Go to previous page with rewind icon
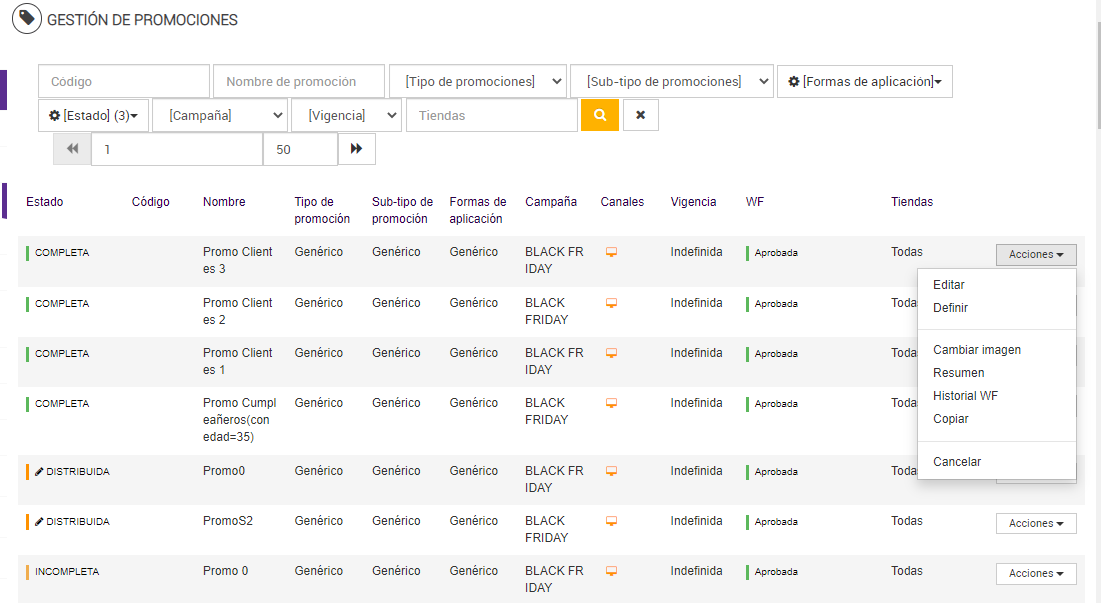The image size is (1101, 603). [72, 149]
